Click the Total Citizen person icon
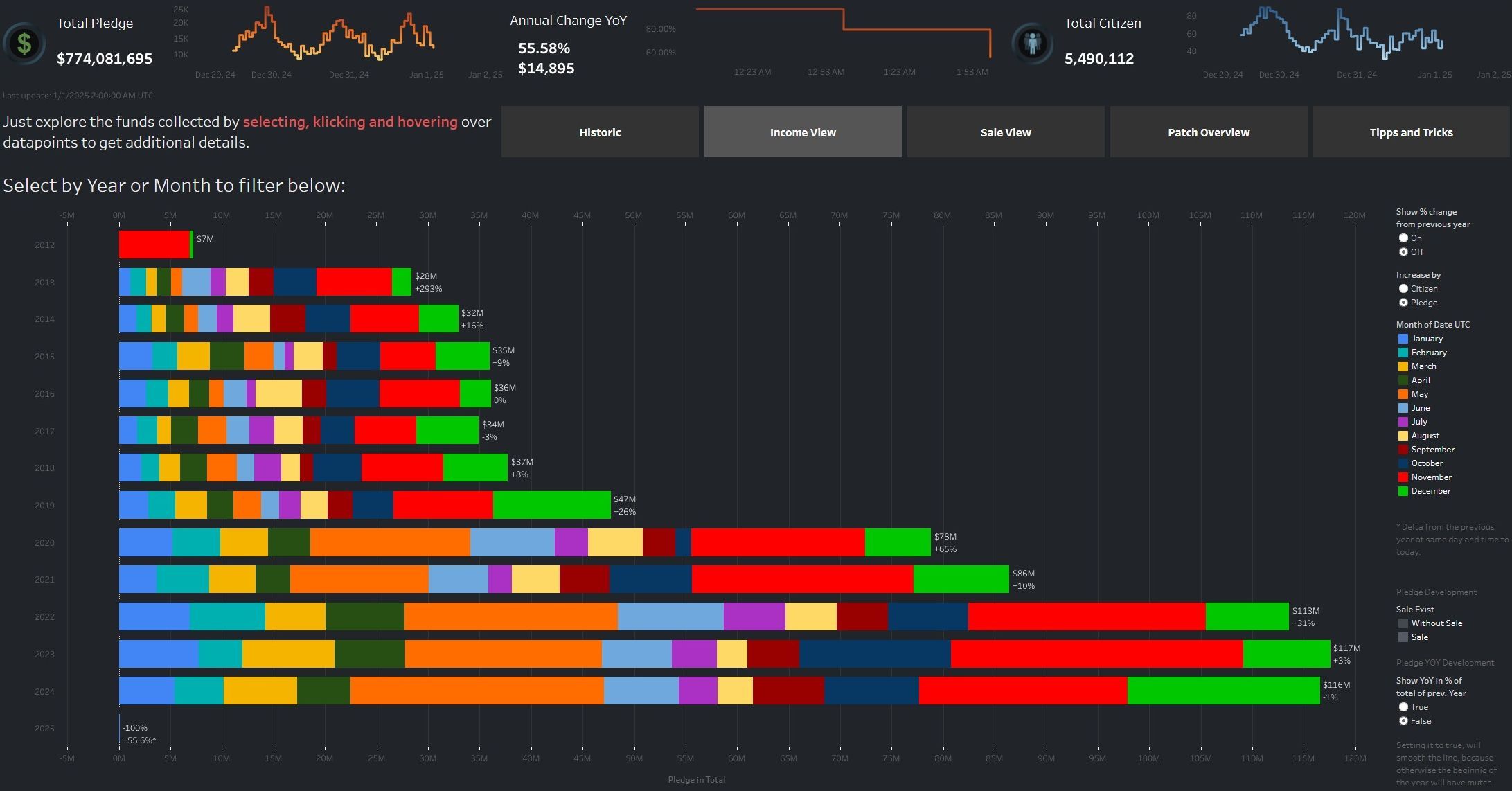 point(1032,44)
